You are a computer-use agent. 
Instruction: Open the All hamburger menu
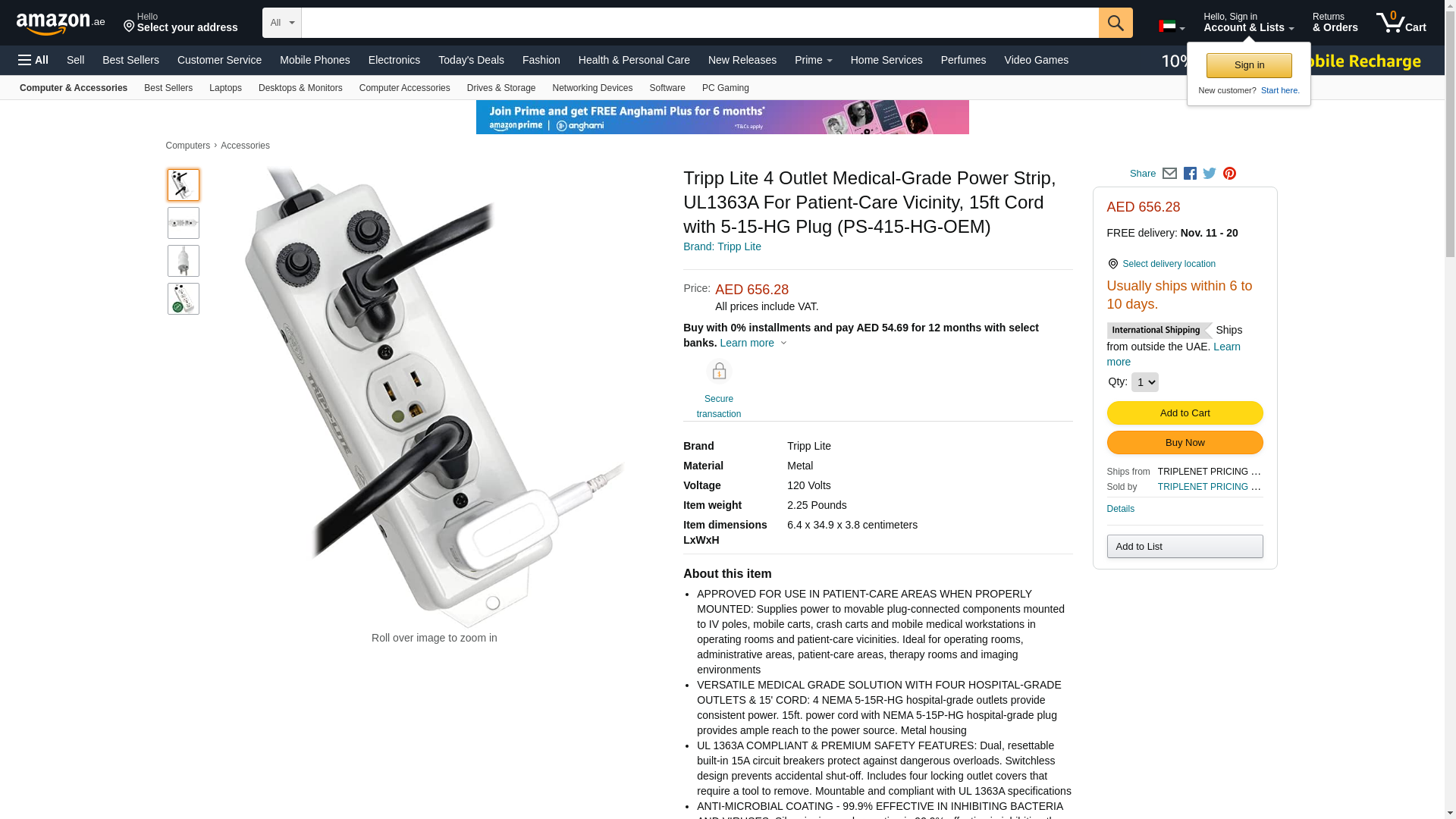33,60
